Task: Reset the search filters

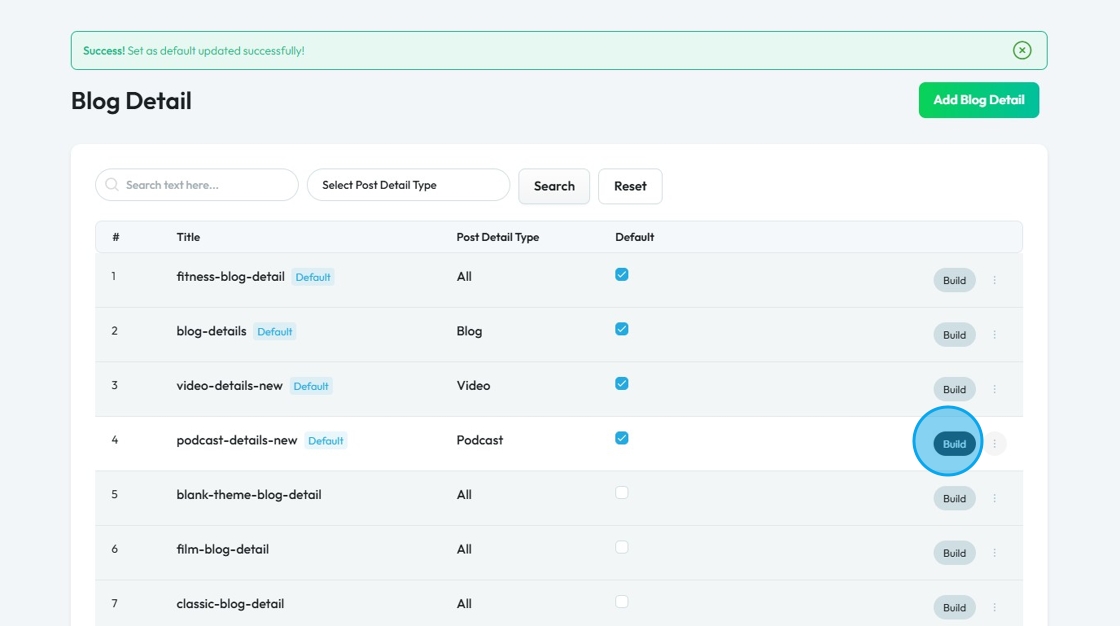Action: tap(630, 186)
